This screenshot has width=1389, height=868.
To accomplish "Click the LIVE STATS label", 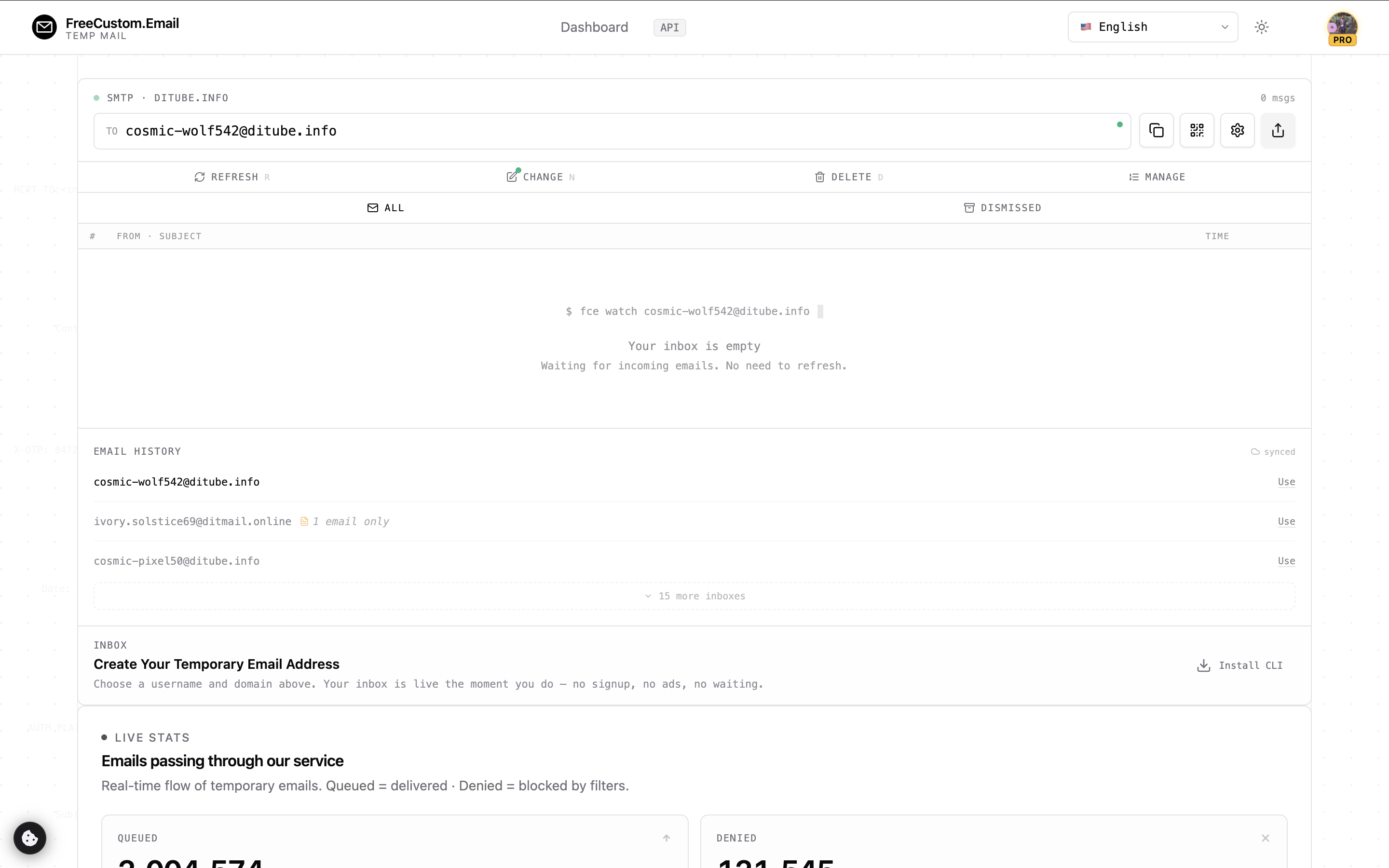I will pos(152,738).
